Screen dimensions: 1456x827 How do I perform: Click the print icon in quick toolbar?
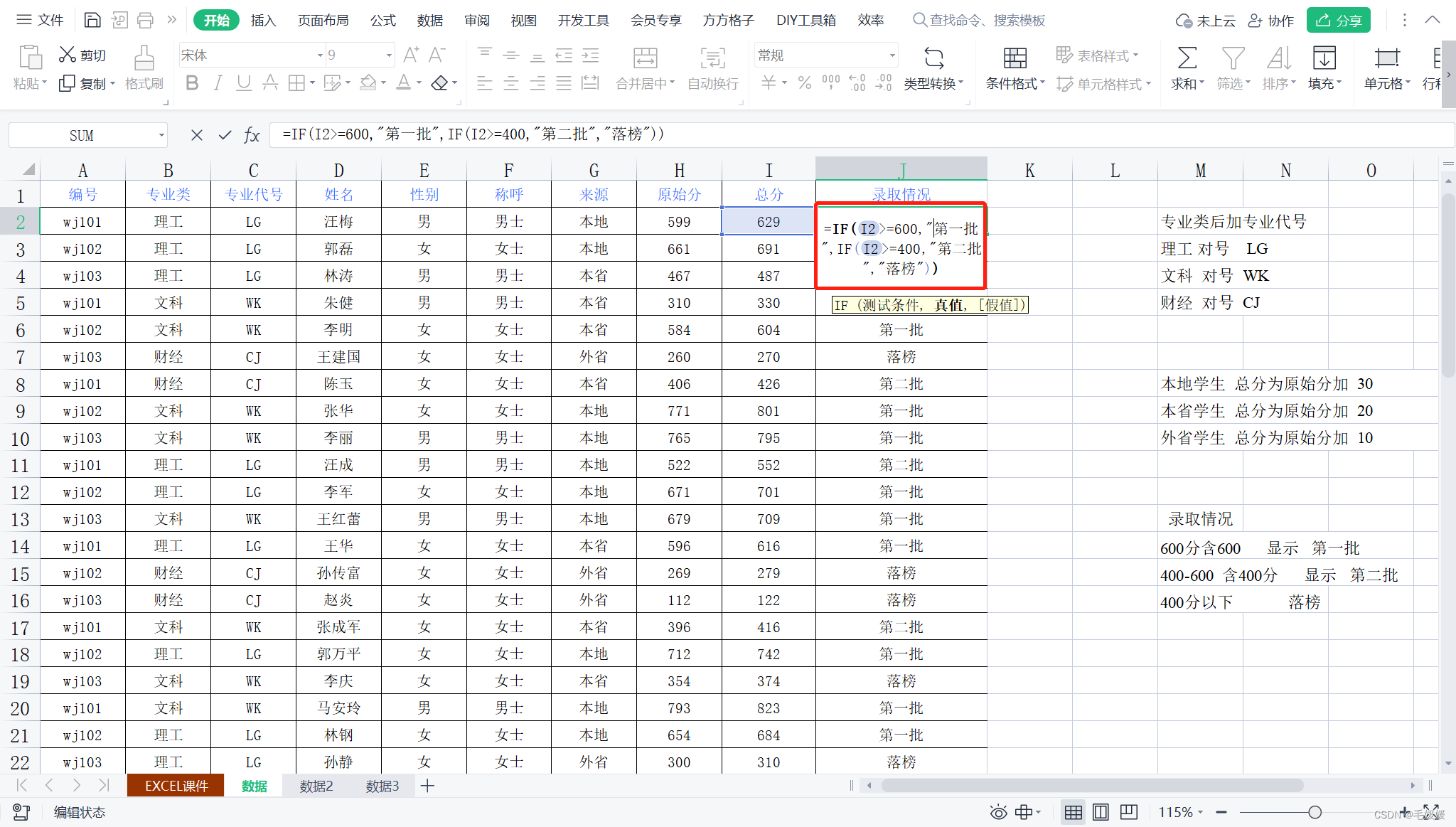click(x=145, y=20)
